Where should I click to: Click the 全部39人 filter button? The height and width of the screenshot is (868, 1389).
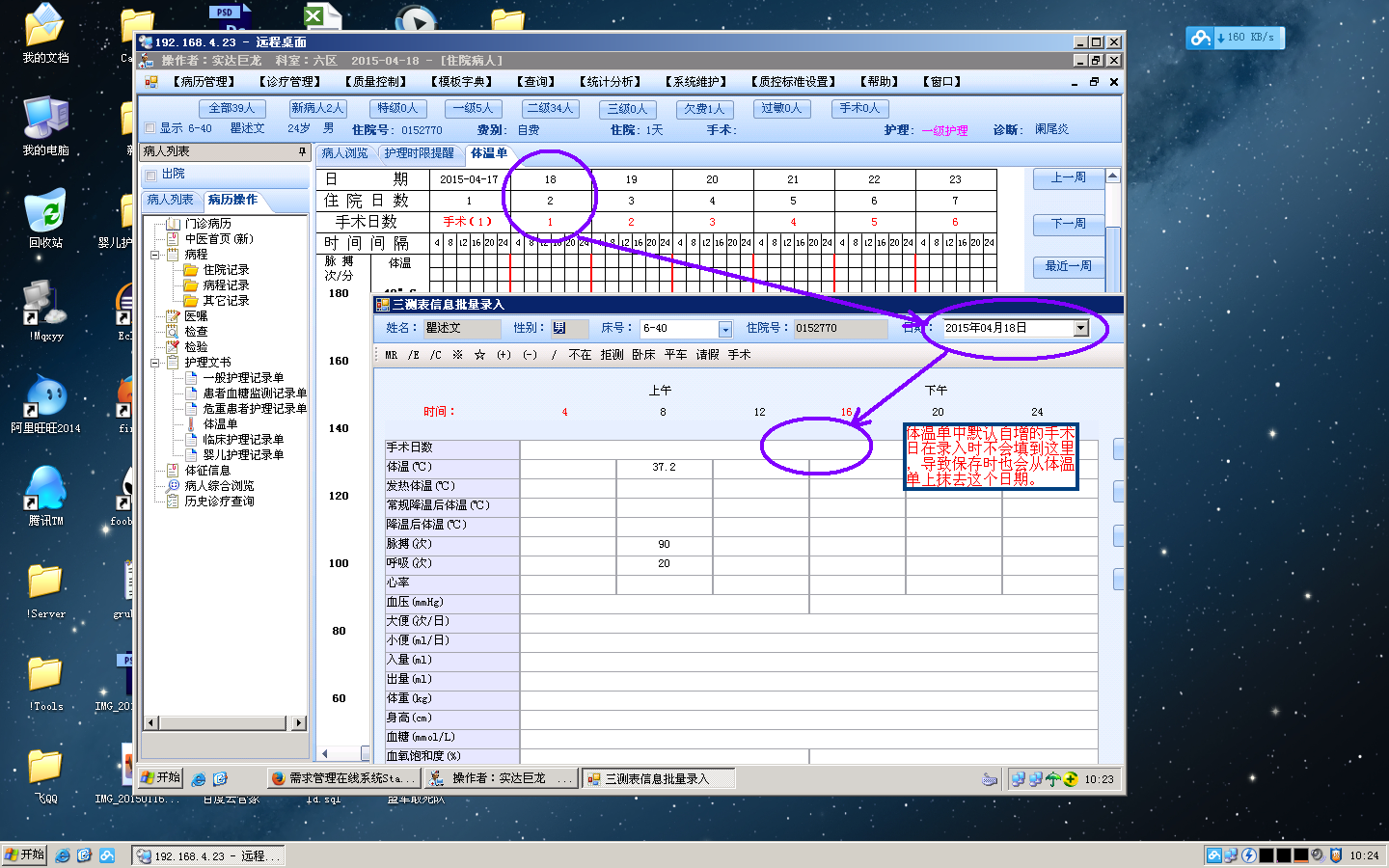point(231,108)
